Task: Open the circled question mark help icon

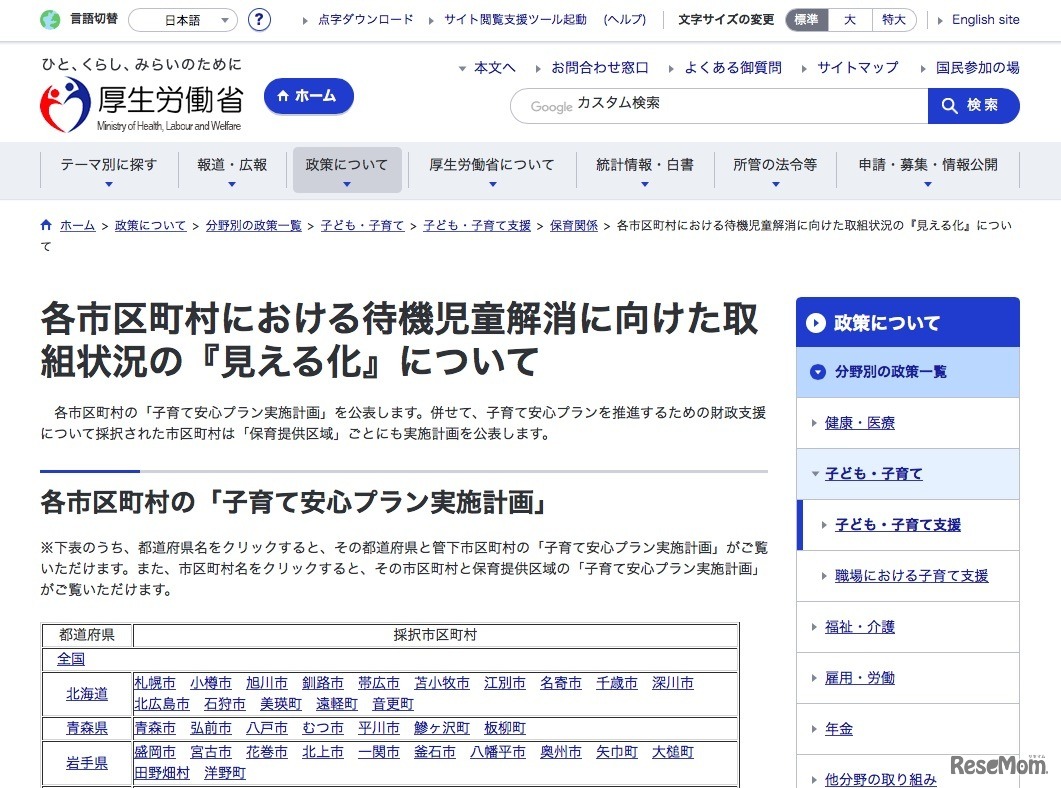Action: [x=259, y=20]
